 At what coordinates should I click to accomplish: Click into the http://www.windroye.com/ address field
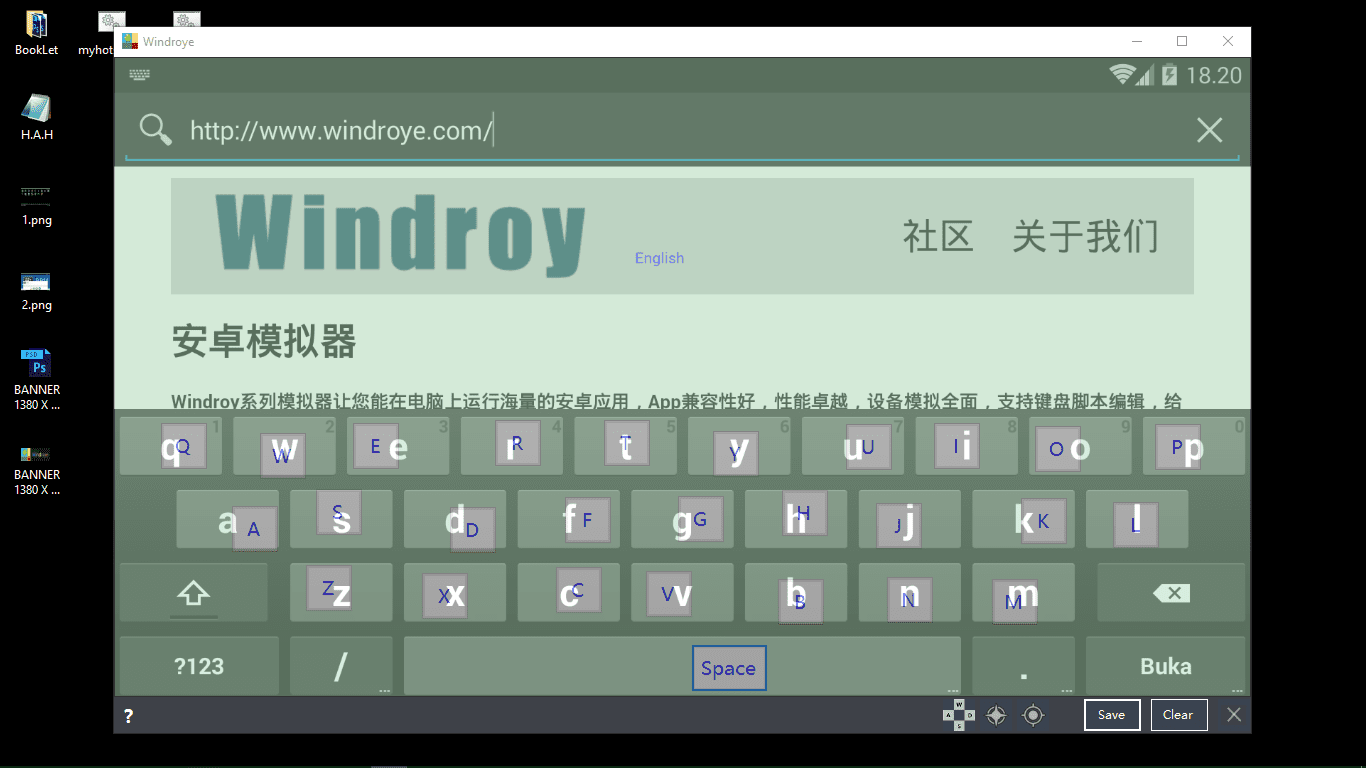click(680, 130)
